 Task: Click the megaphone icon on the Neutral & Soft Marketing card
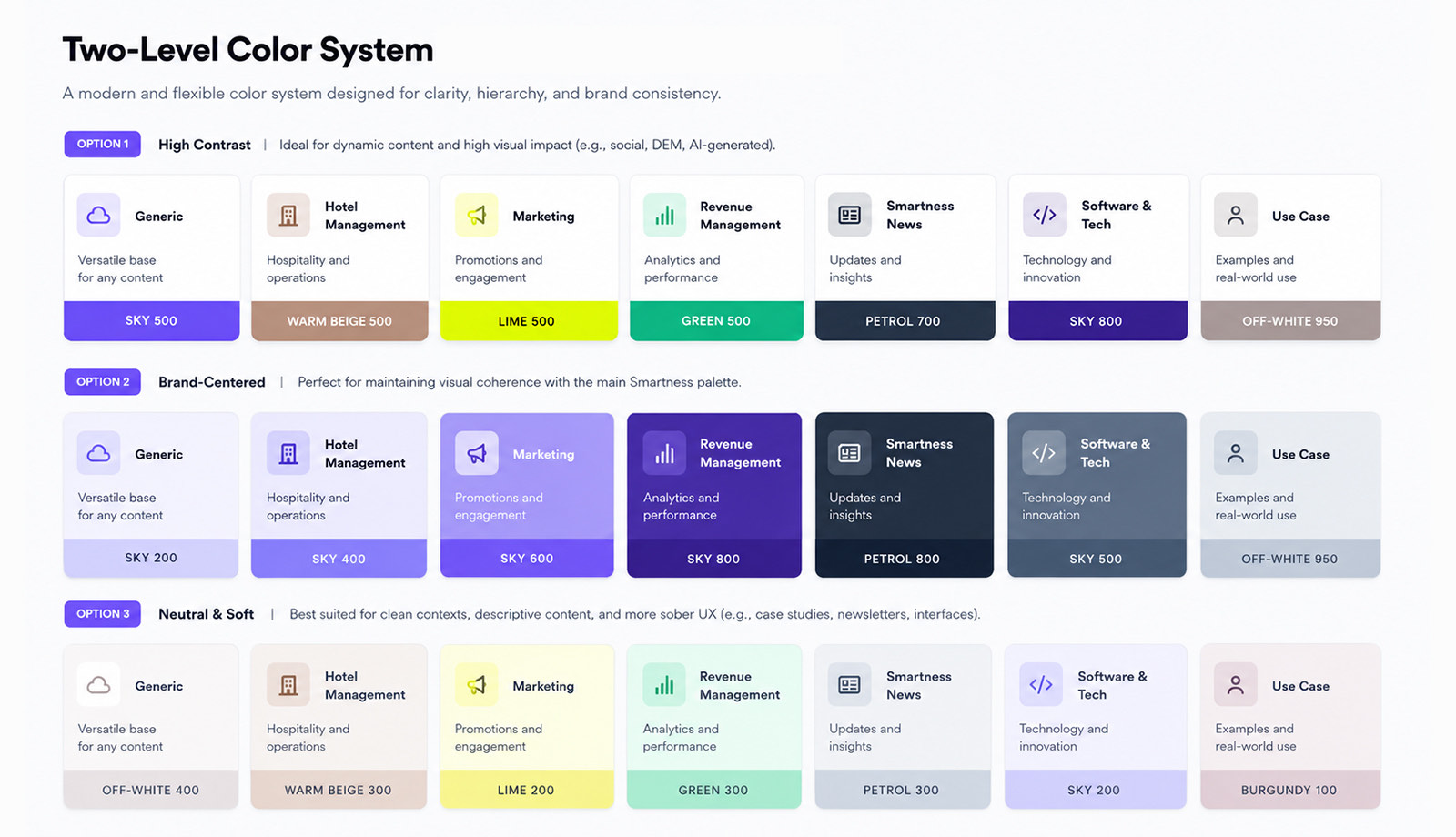coord(477,685)
